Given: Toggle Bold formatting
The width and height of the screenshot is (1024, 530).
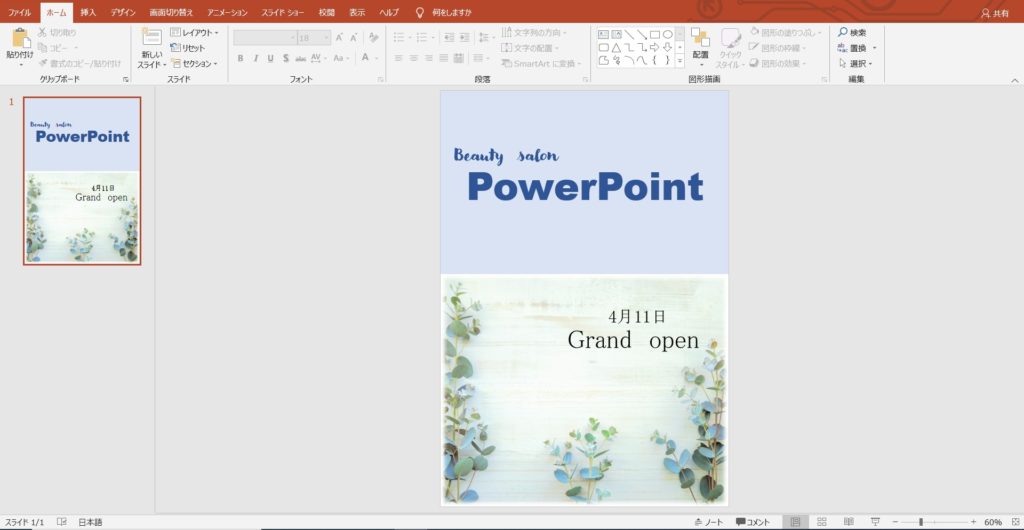Looking at the screenshot, I should click(x=240, y=58).
